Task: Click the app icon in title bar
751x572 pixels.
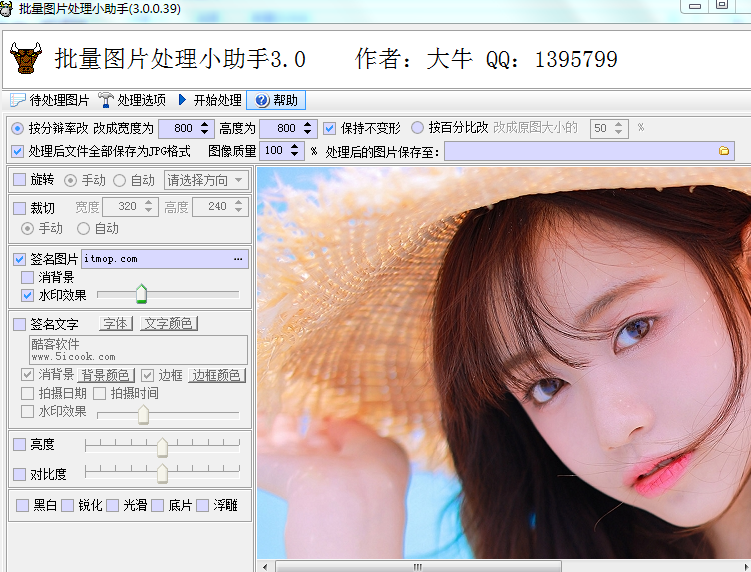Action: coord(6,8)
